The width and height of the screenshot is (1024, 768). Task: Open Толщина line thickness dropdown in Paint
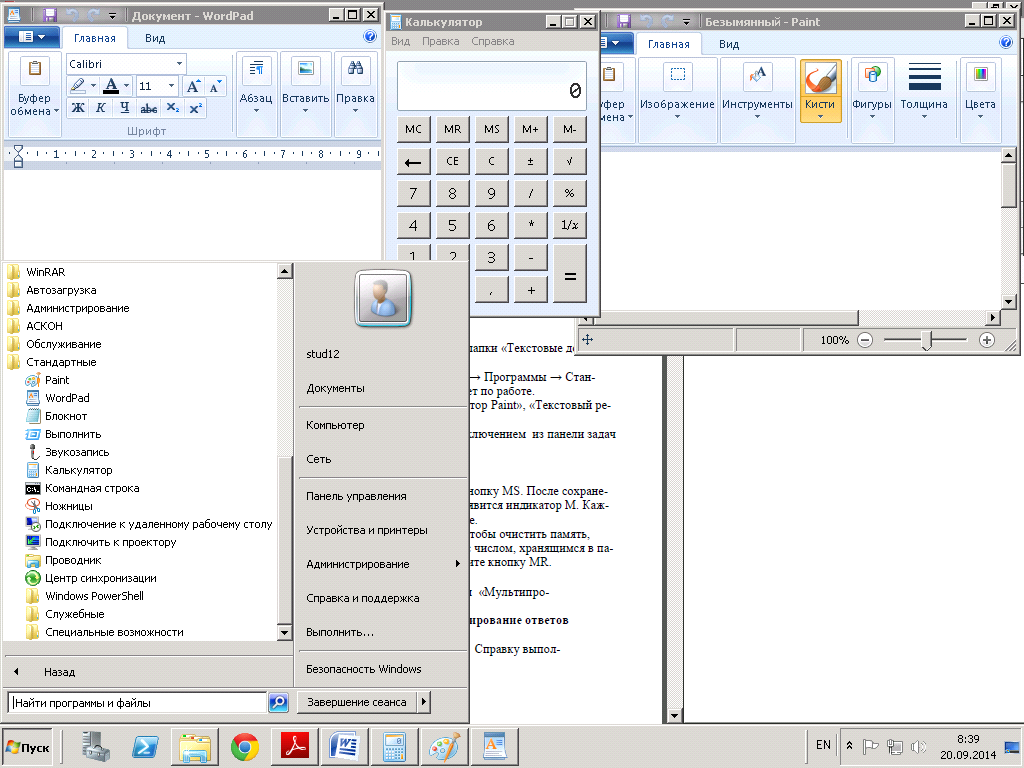(x=924, y=90)
